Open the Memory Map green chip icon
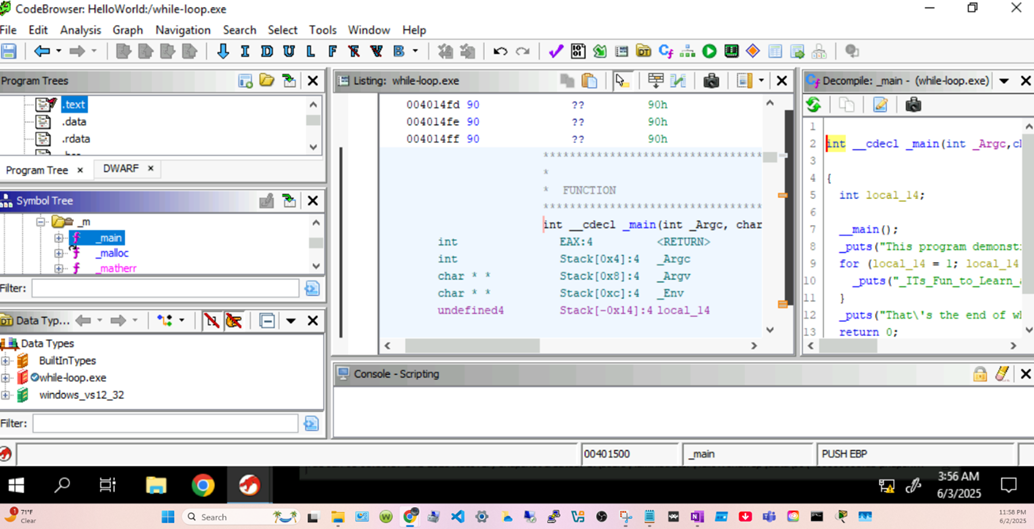The height and width of the screenshot is (529, 1034). tap(731, 51)
